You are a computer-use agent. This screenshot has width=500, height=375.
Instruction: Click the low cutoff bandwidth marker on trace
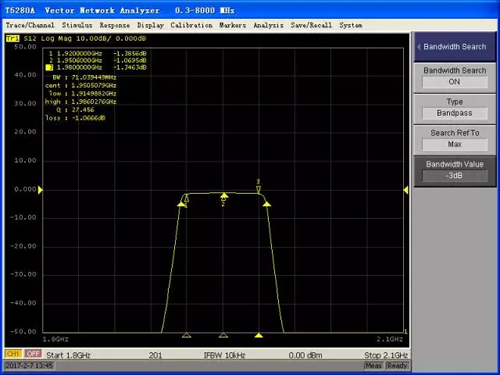click(181, 204)
